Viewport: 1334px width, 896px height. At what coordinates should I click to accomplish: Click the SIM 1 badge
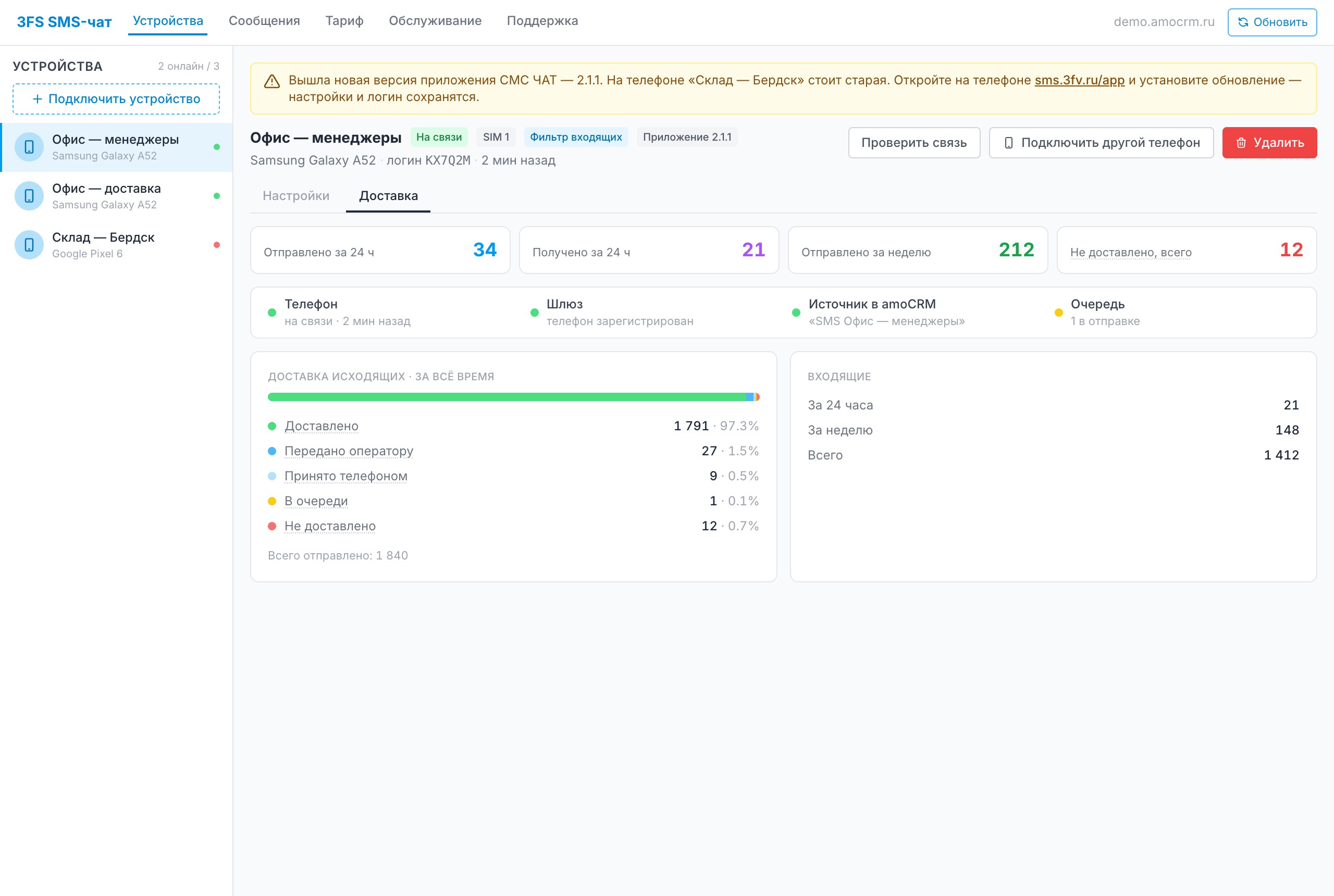pos(496,137)
